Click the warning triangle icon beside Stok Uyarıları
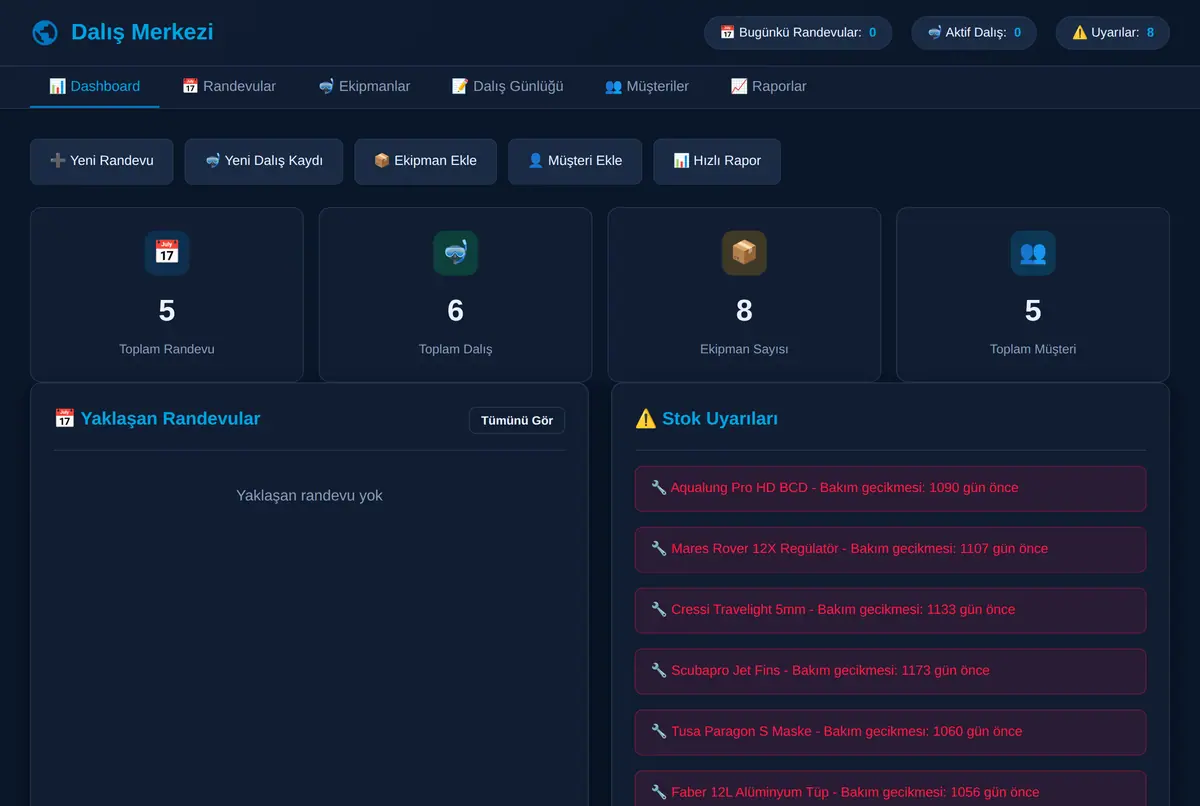Image resolution: width=1200 pixels, height=806 pixels. tap(646, 419)
